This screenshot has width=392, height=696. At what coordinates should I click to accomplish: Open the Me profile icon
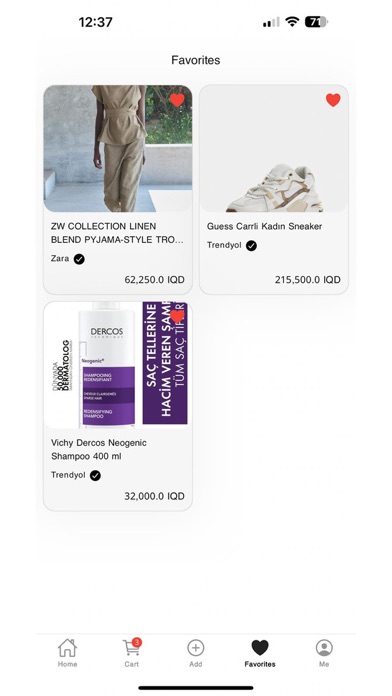click(324, 648)
